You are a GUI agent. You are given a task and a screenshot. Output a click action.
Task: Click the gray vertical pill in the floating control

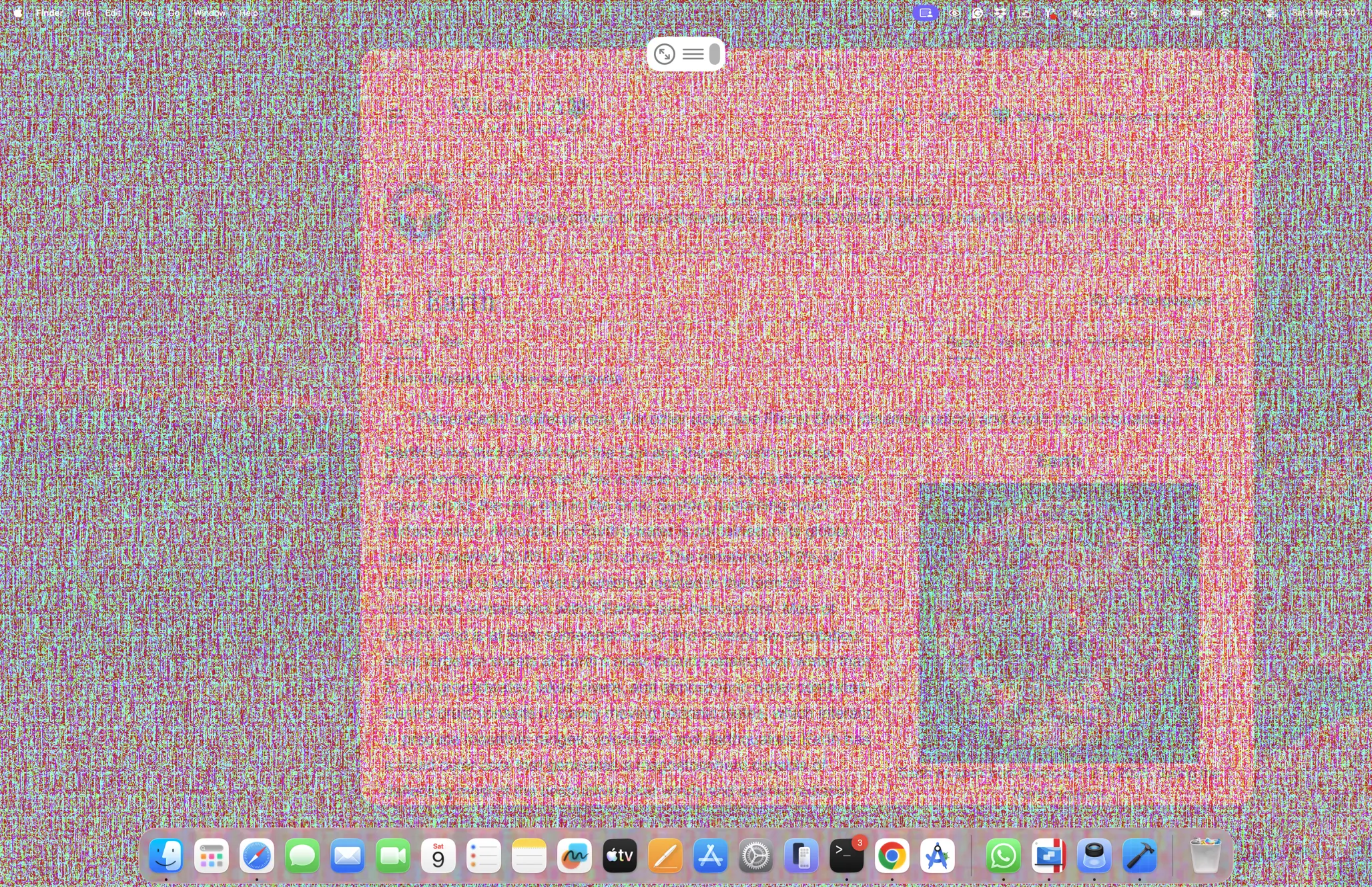[715, 54]
